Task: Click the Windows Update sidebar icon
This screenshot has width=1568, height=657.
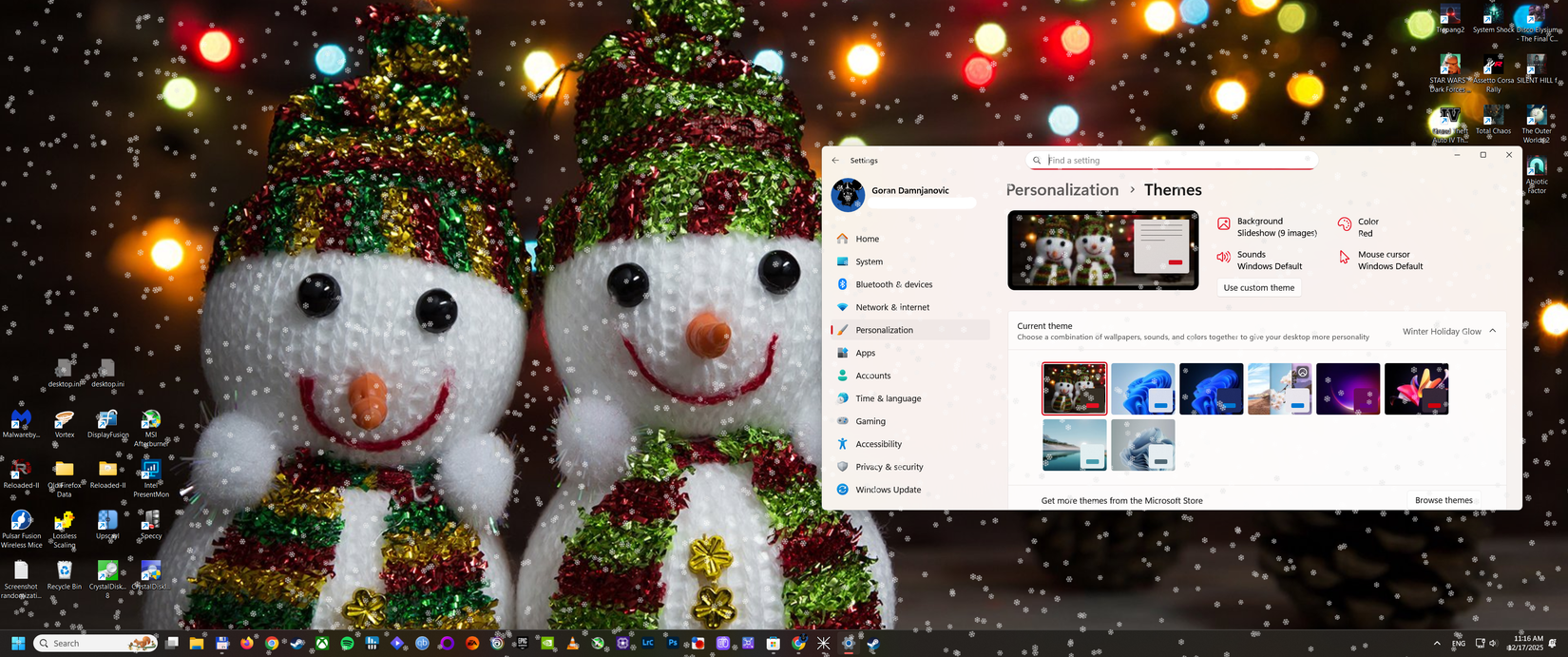Action: pos(842,490)
